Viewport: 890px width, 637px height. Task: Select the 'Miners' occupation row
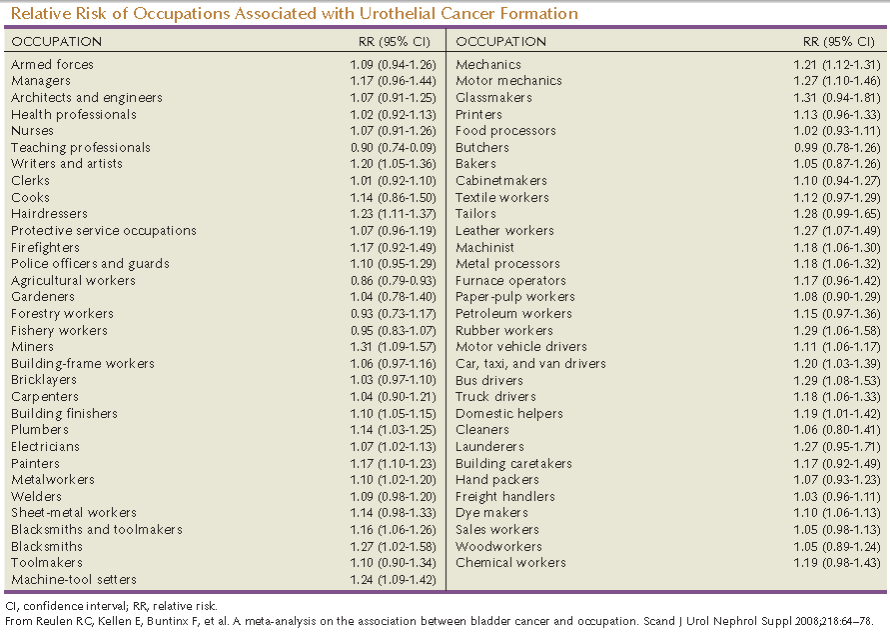(x=224, y=346)
